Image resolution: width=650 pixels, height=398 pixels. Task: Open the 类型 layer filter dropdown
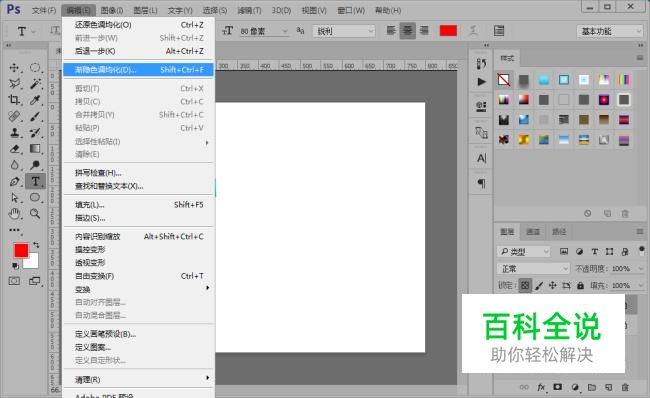tap(524, 252)
